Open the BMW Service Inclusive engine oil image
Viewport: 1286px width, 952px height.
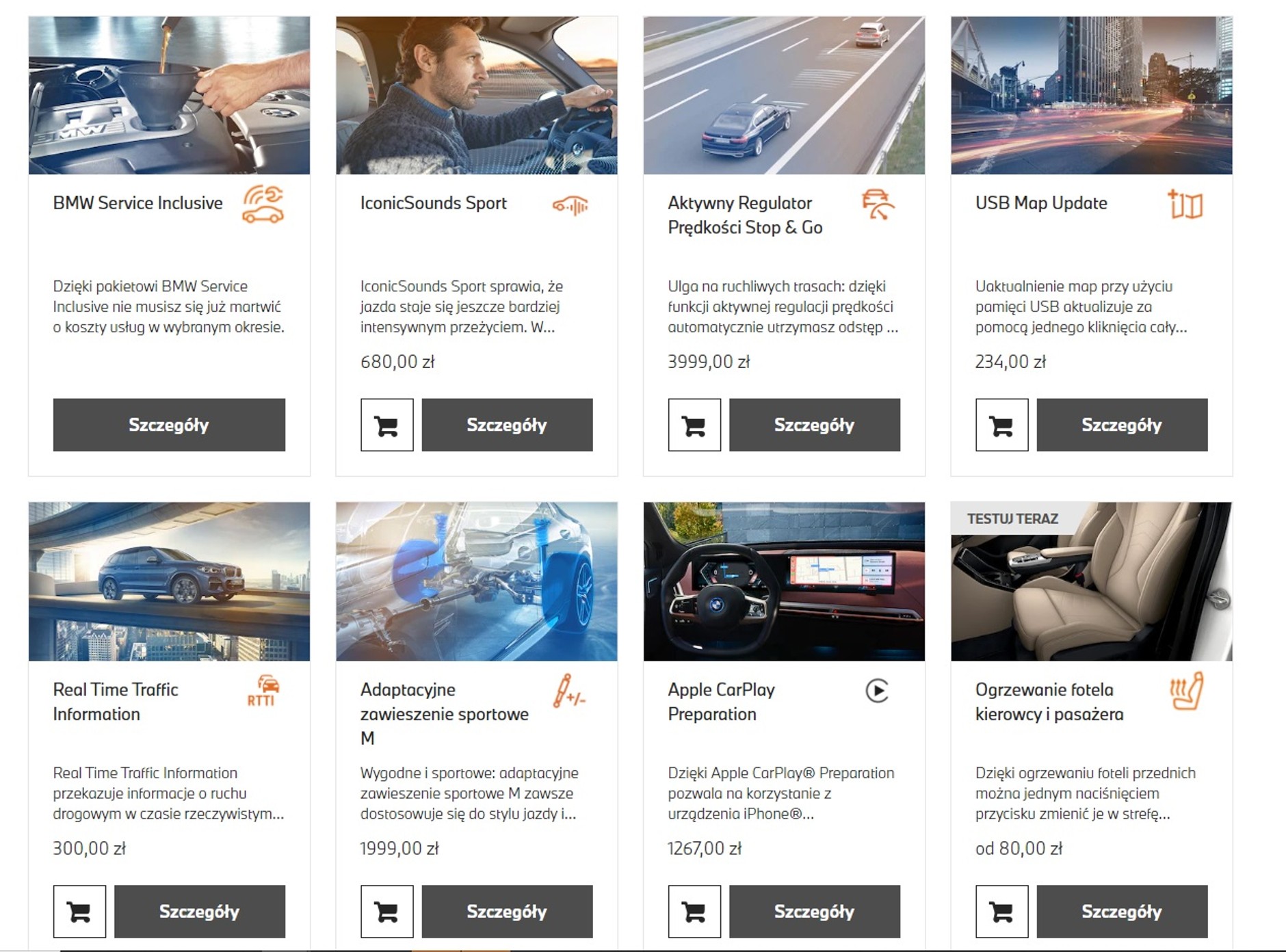point(169,95)
